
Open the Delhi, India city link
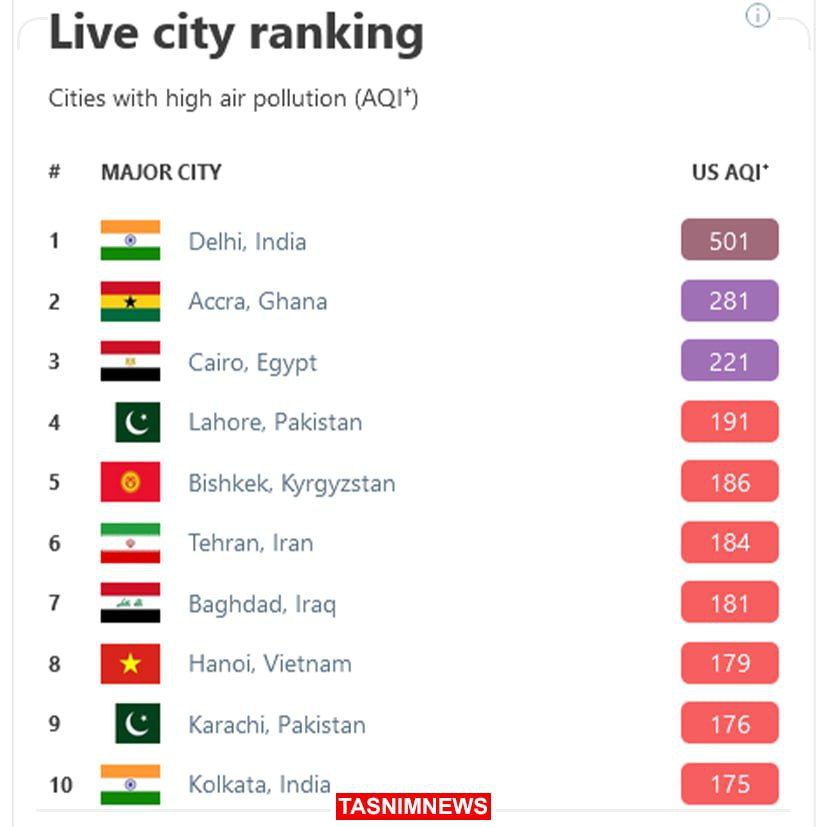pos(247,241)
